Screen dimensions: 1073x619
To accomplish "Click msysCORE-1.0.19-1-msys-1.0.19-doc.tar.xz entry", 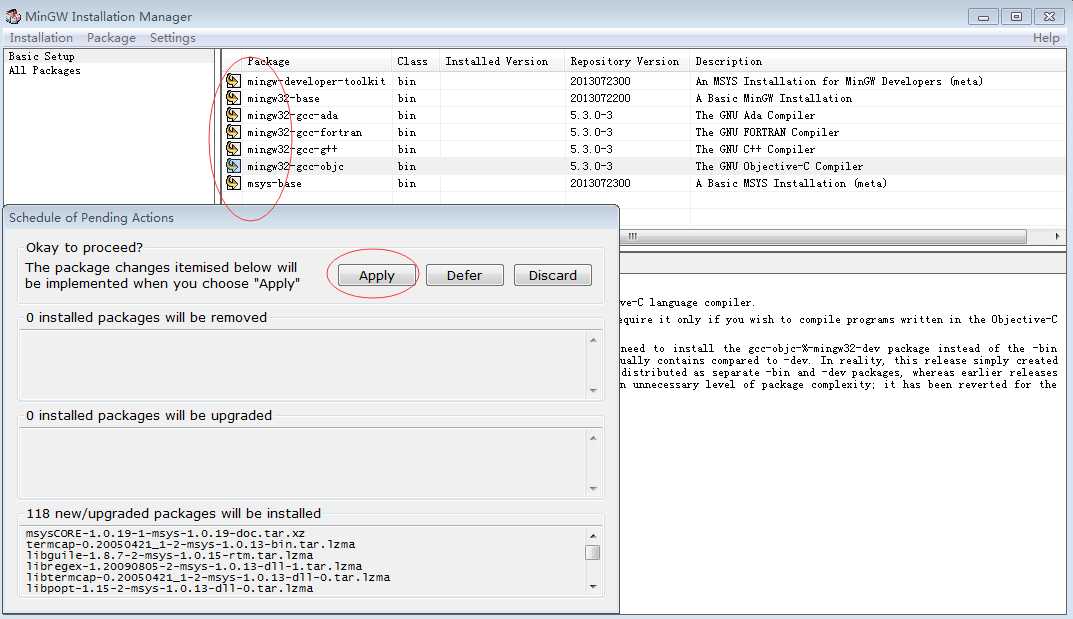I will [165, 534].
